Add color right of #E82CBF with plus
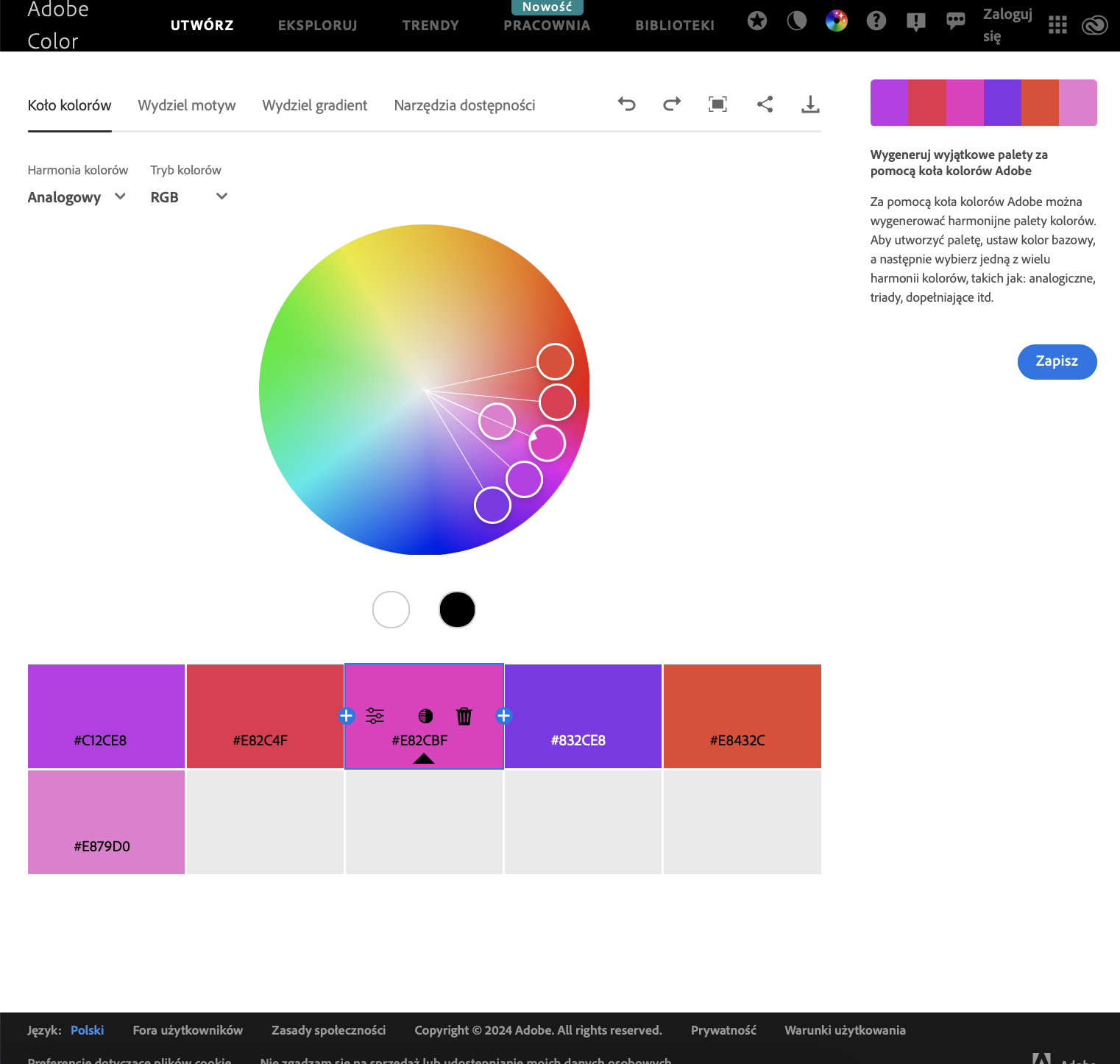The width and height of the screenshot is (1120, 1064). coord(504,716)
